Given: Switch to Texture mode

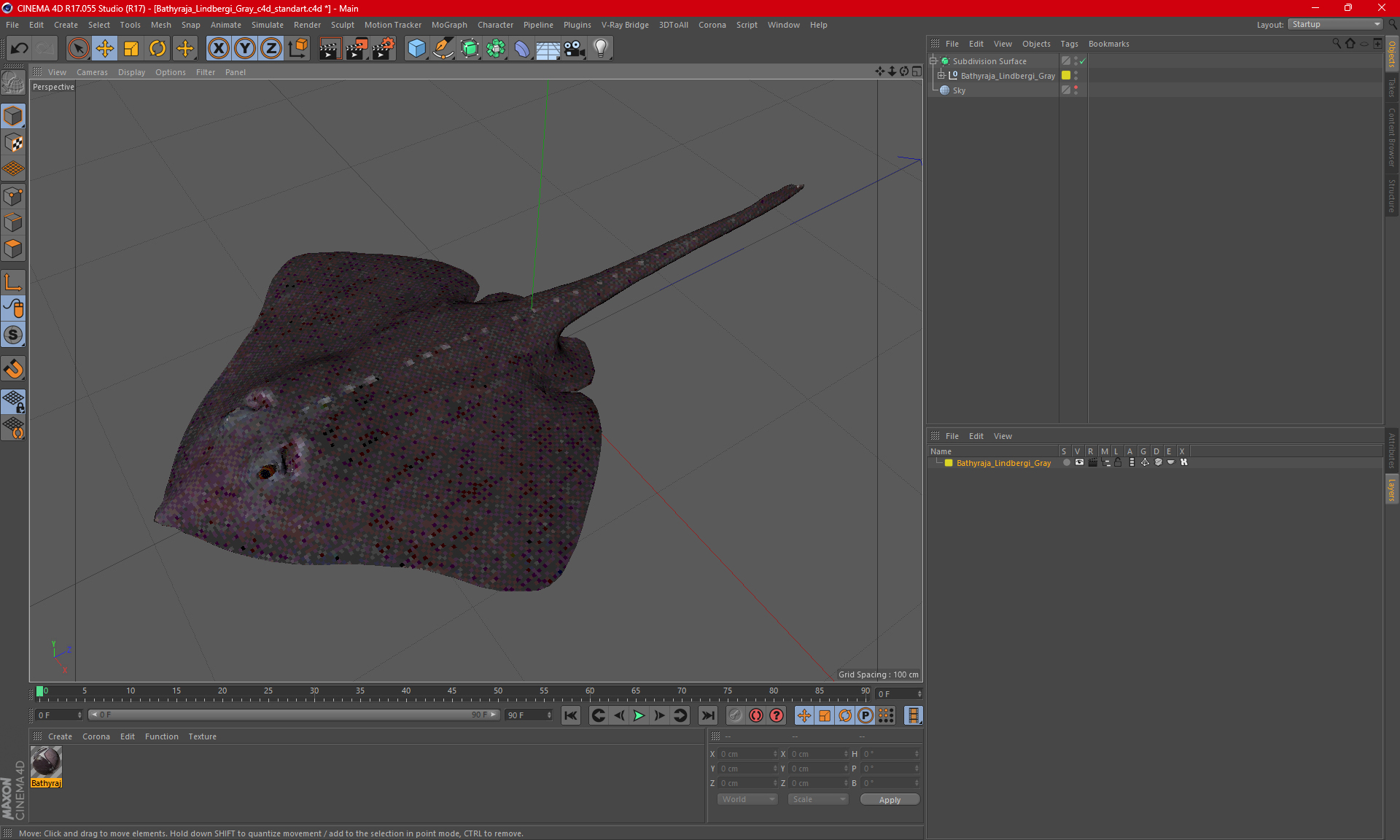Looking at the screenshot, I should [13, 143].
